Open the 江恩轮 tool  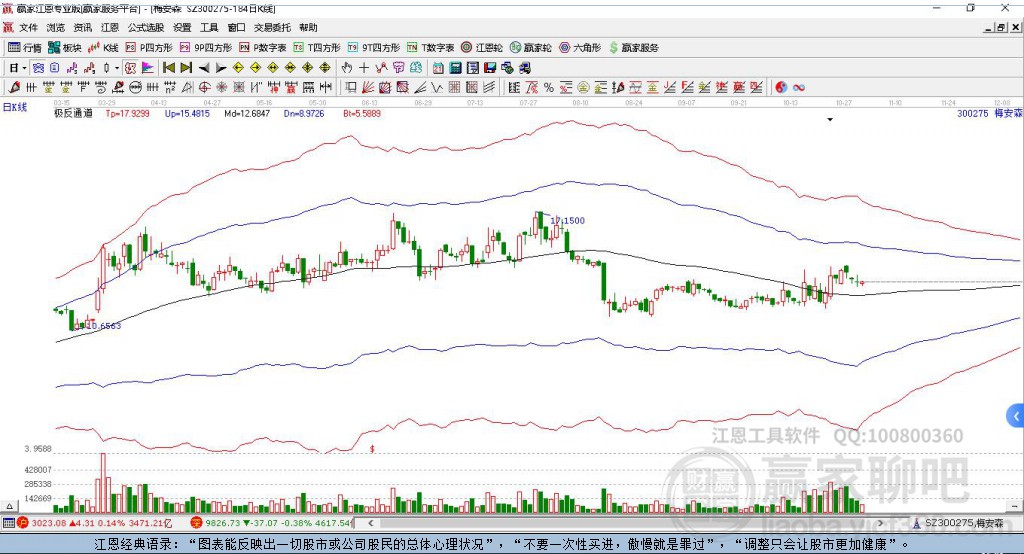pos(481,48)
